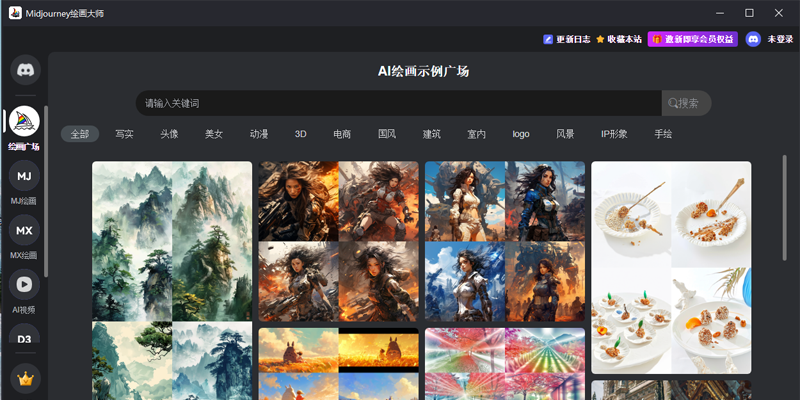This screenshot has width=800, height=400.
Task: Open MX绘画 in the sidebar
Action: pos(24,230)
